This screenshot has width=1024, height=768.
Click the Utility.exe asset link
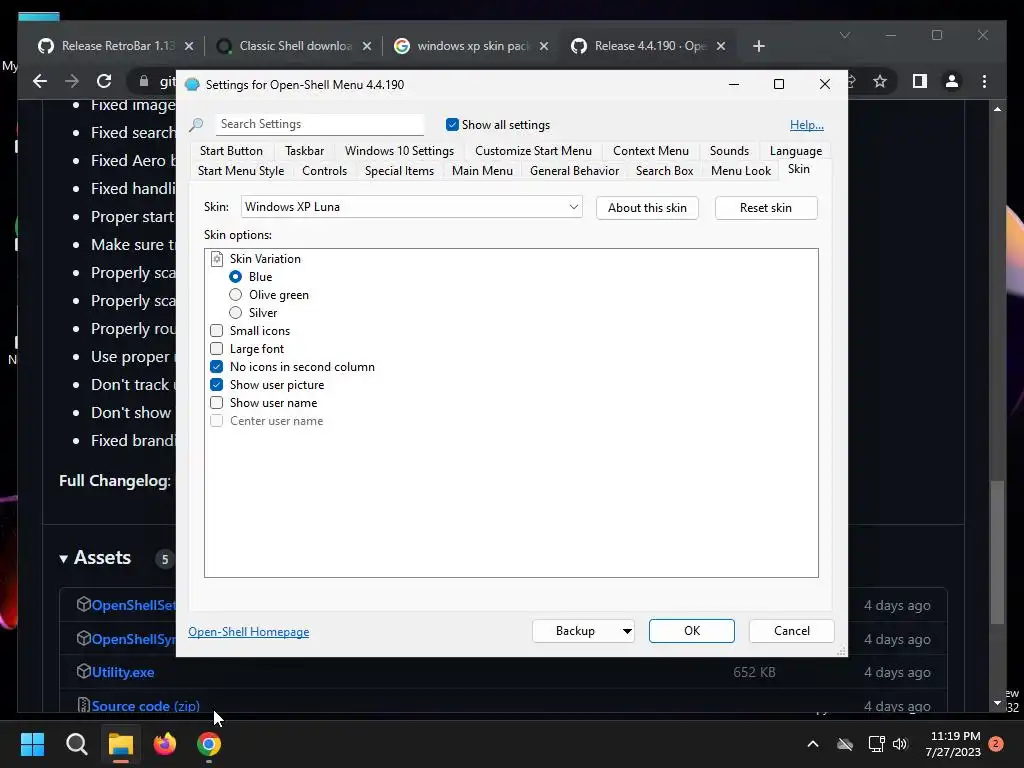click(x=123, y=672)
